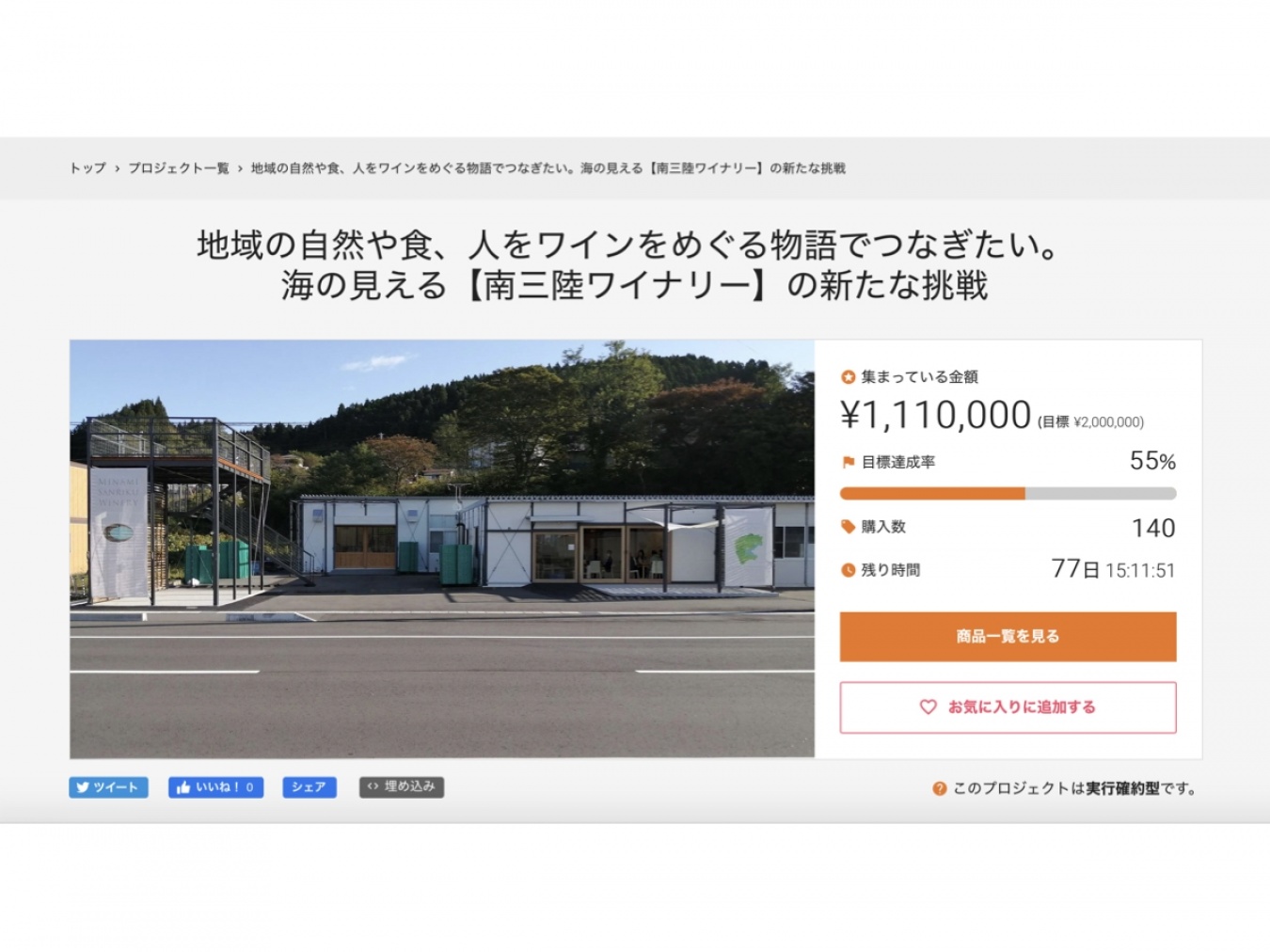Go to プロジェクト一覧 breadcrumb link
Image resolution: width=1270 pixels, height=952 pixels.
[x=179, y=168]
